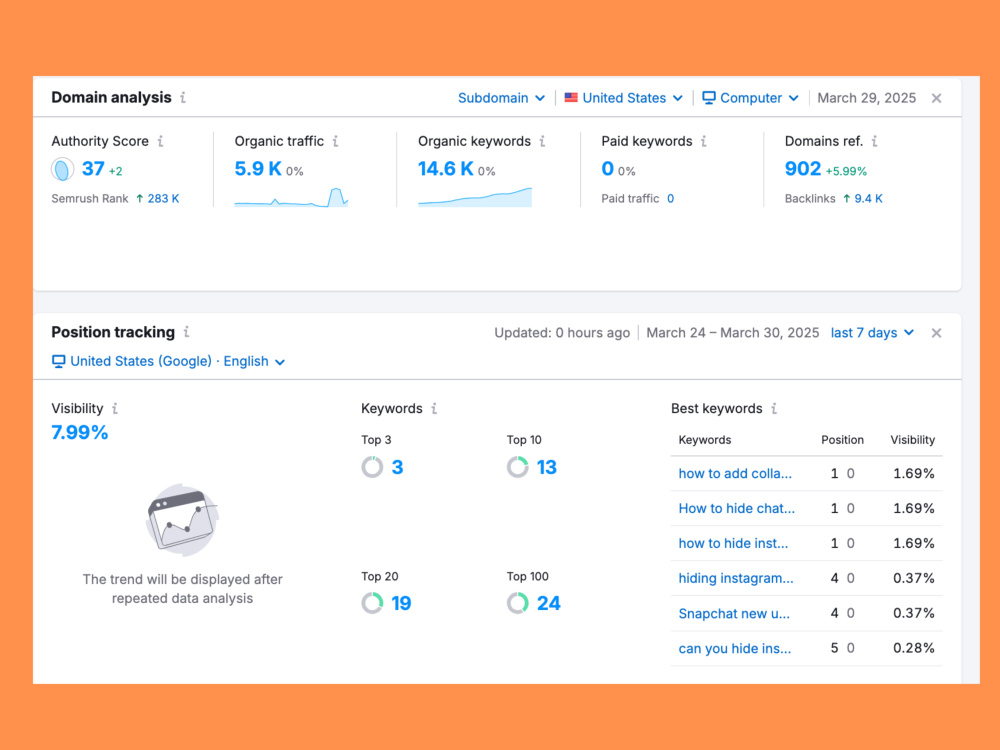Click the March 29, 2025 date text
Image resolution: width=1000 pixels, height=750 pixels.
[x=867, y=98]
